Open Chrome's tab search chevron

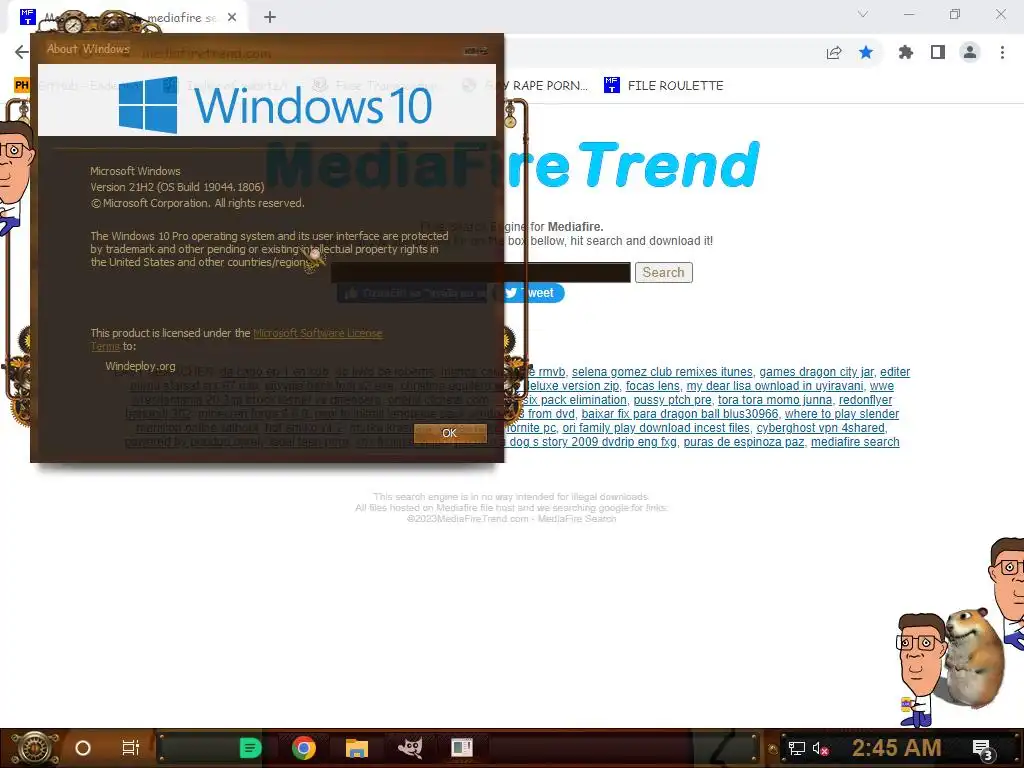(863, 14)
